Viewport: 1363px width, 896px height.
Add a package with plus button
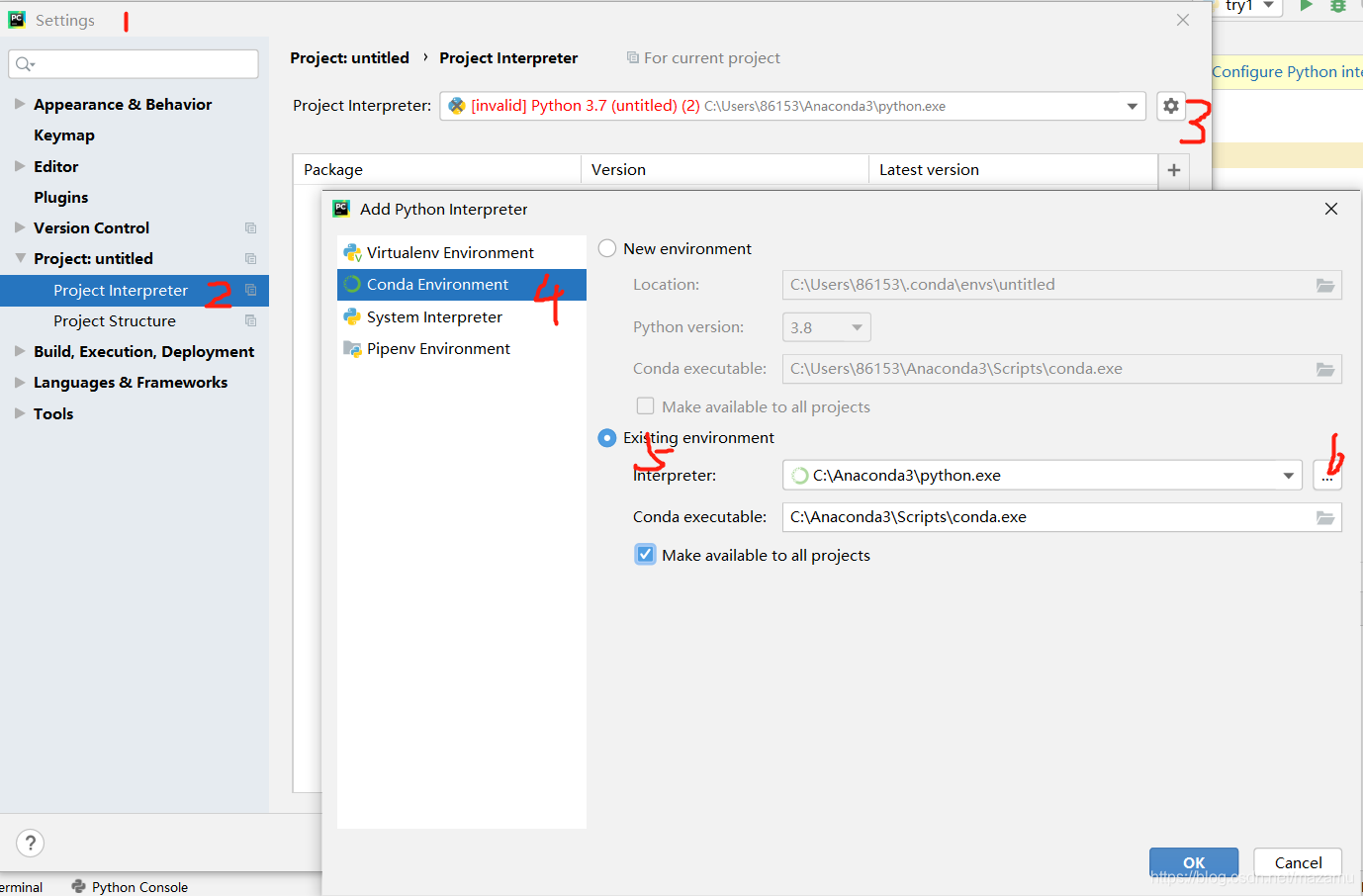point(1174,170)
